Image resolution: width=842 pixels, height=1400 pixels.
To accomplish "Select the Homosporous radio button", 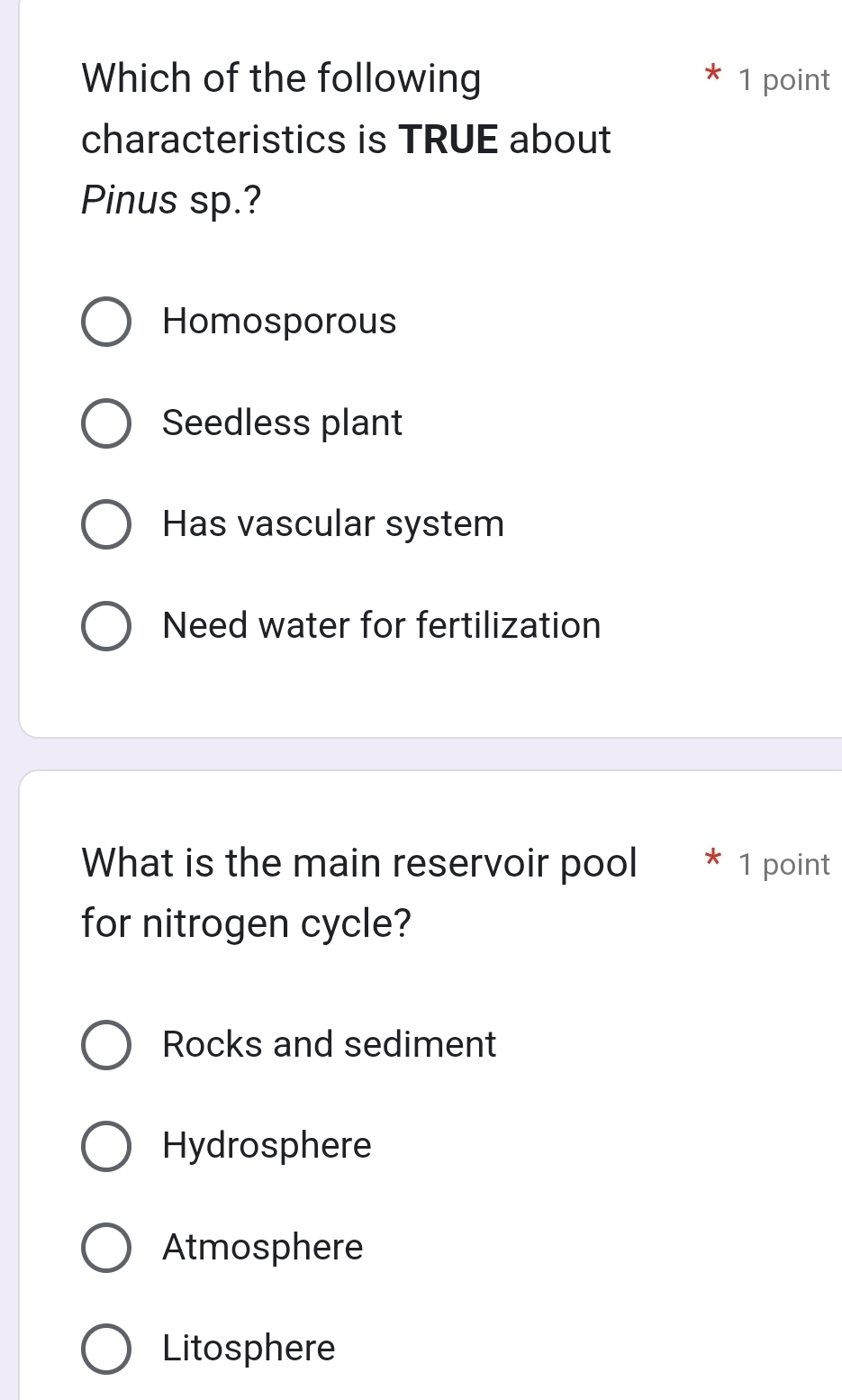I will 105,322.
